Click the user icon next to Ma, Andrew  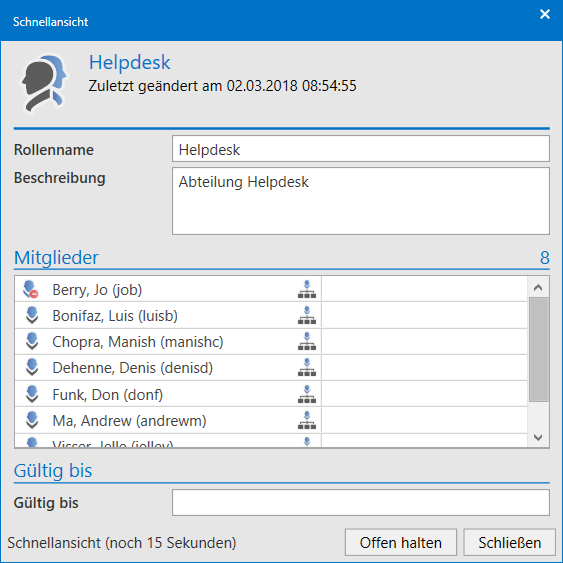coord(32,420)
